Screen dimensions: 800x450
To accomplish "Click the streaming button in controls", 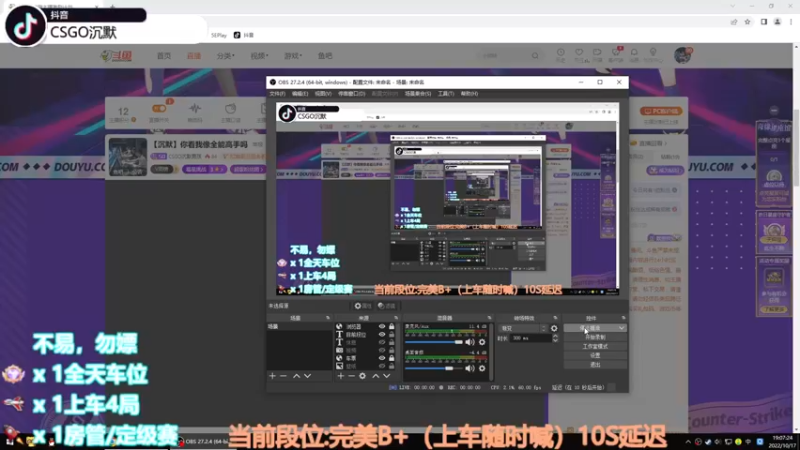I will point(590,328).
